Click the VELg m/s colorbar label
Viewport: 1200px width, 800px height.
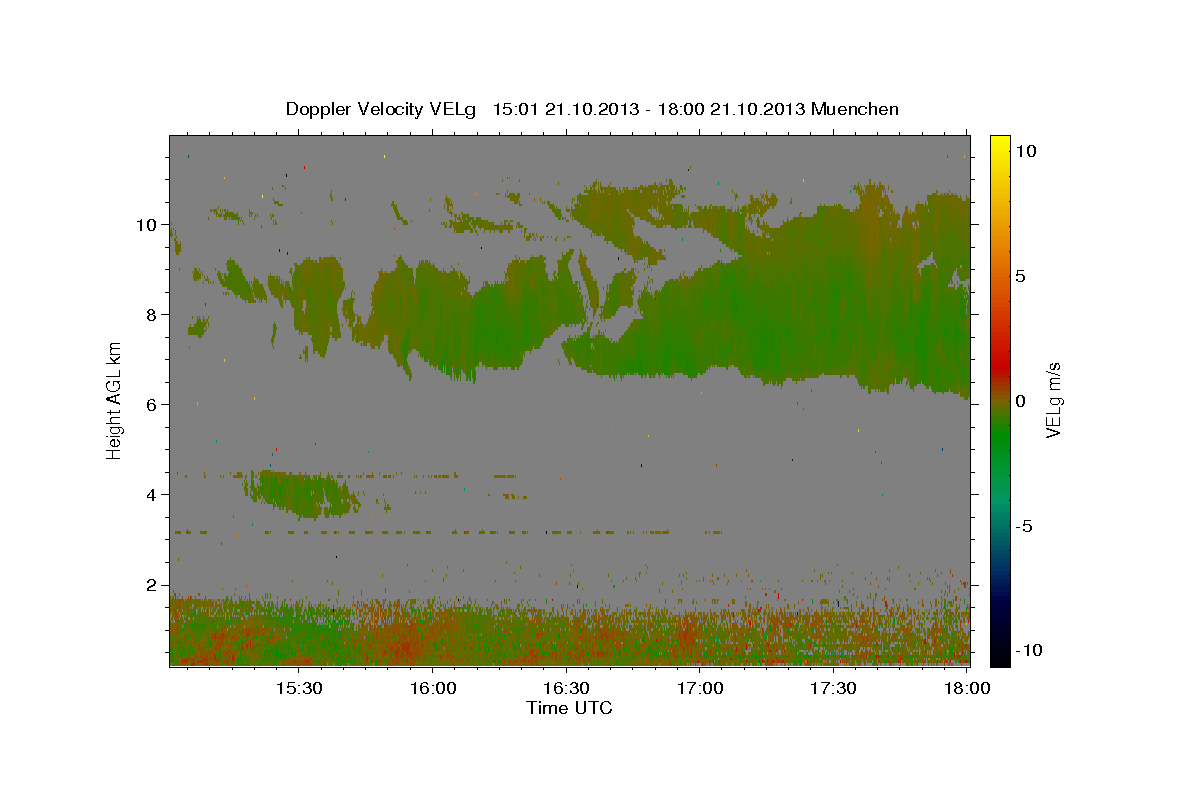pyautogui.click(x=1053, y=400)
